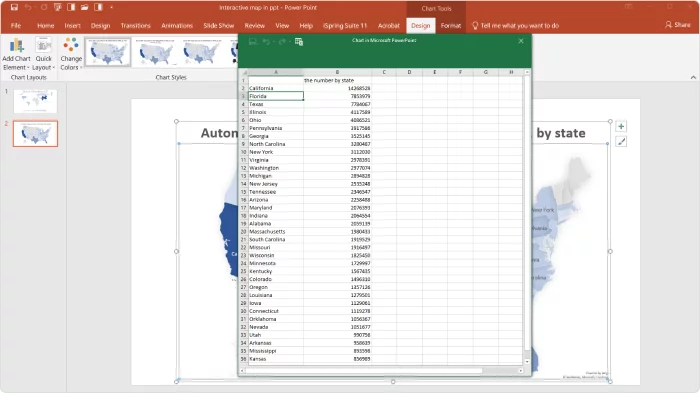Switch to the Chart Tools Format tab
700x393 pixels.
point(450,25)
